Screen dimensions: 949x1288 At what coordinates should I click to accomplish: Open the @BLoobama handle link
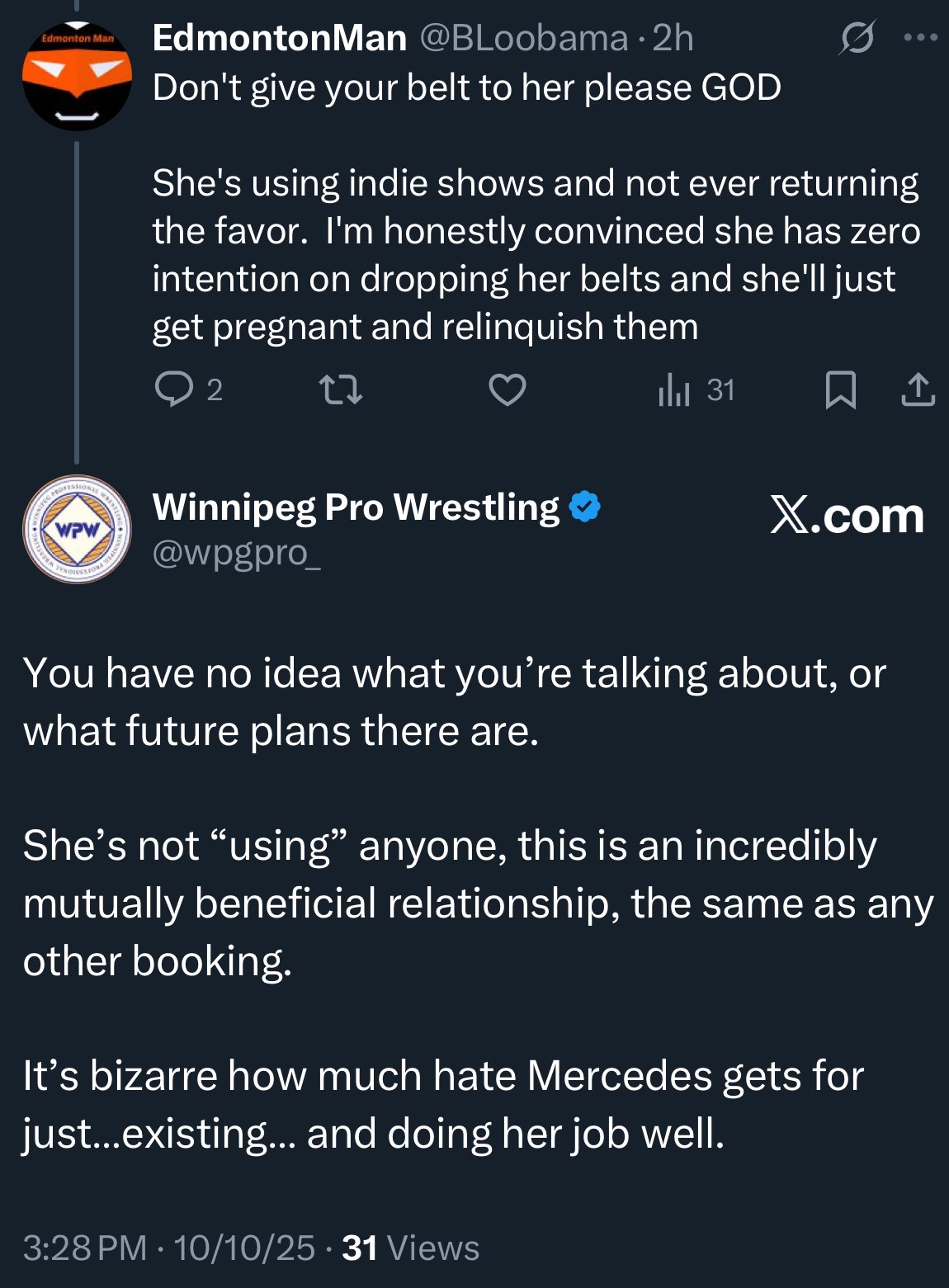click(x=524, y=39)
